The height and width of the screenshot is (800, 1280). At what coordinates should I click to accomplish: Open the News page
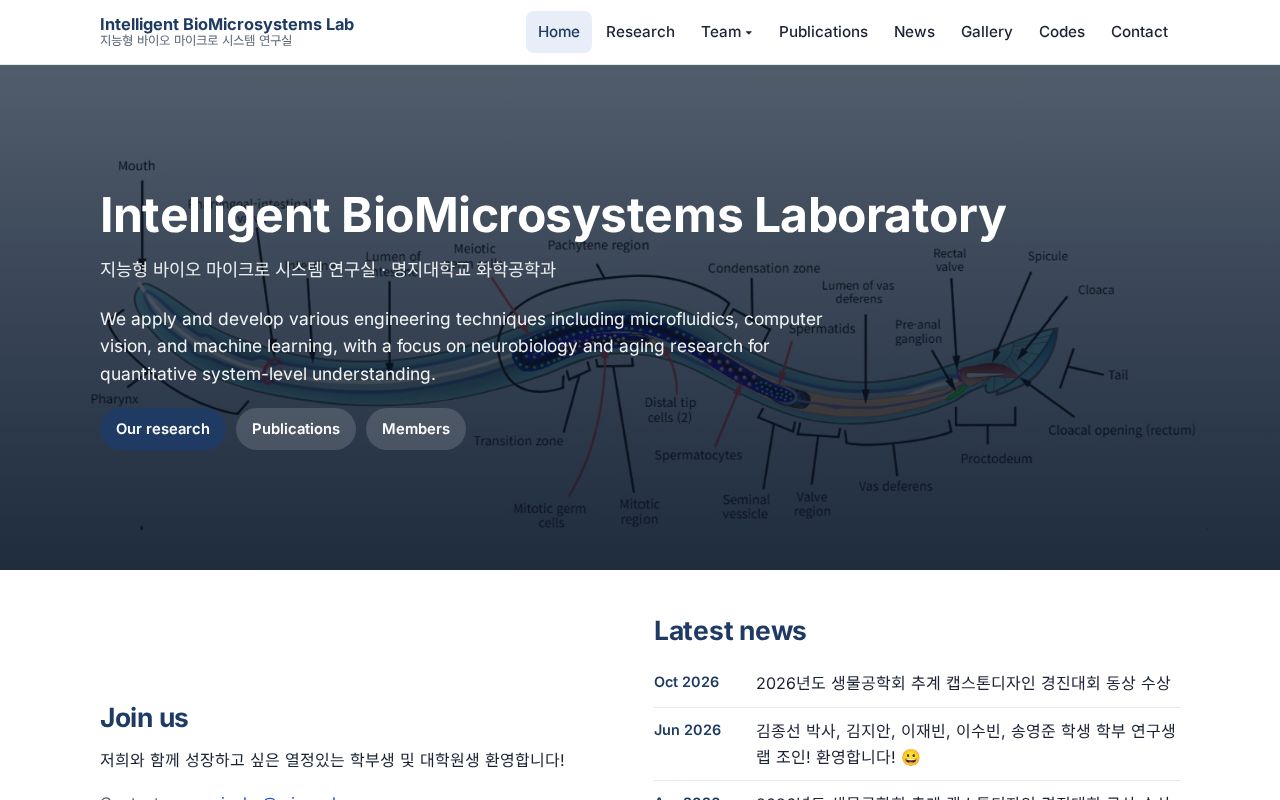914,32
